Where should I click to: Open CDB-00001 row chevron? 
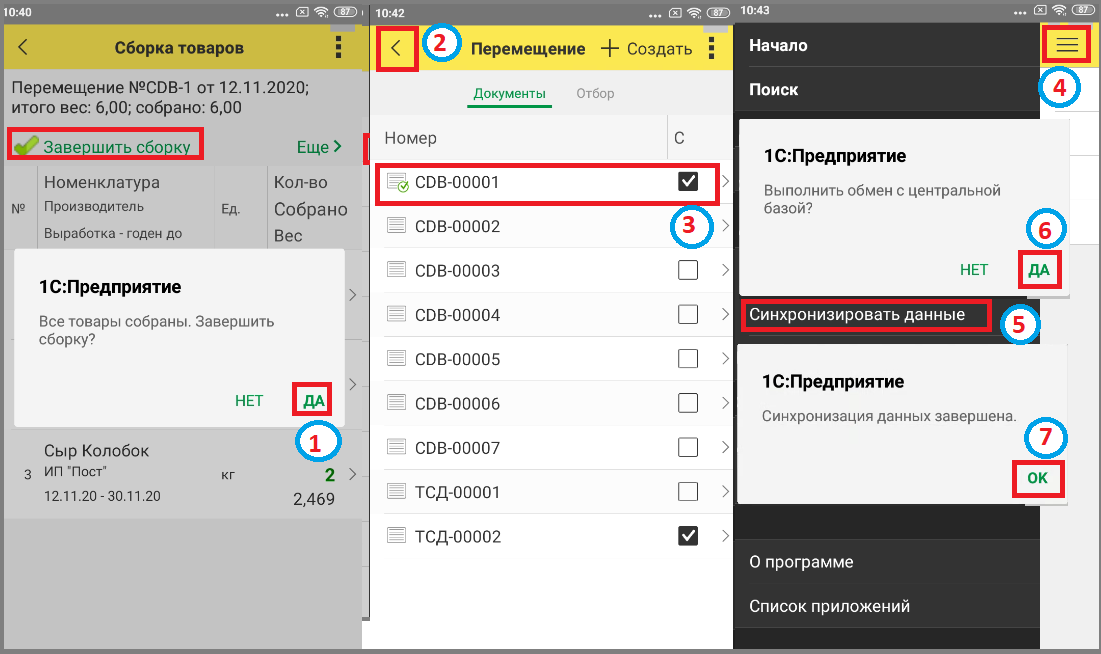click(725, 181)
